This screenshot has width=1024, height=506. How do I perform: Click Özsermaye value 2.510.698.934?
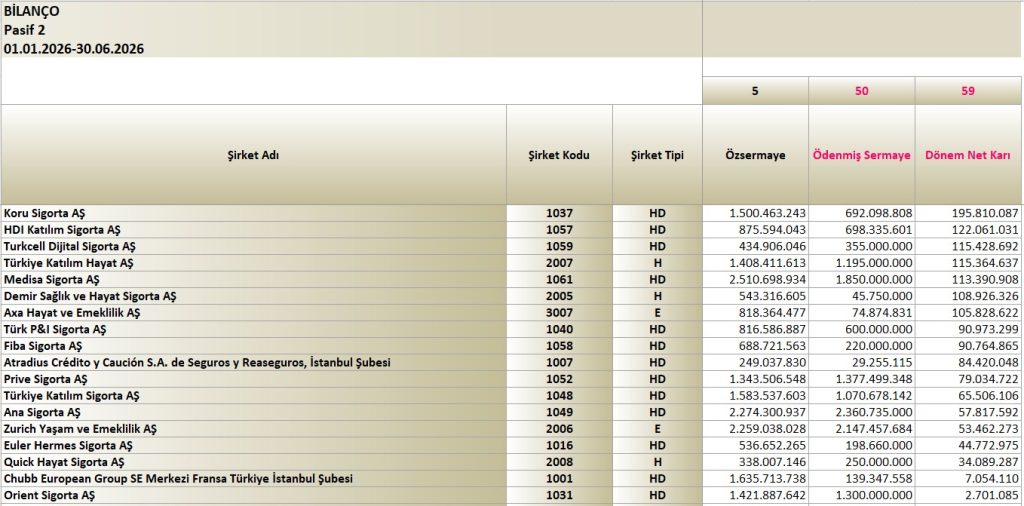[756, 279]
